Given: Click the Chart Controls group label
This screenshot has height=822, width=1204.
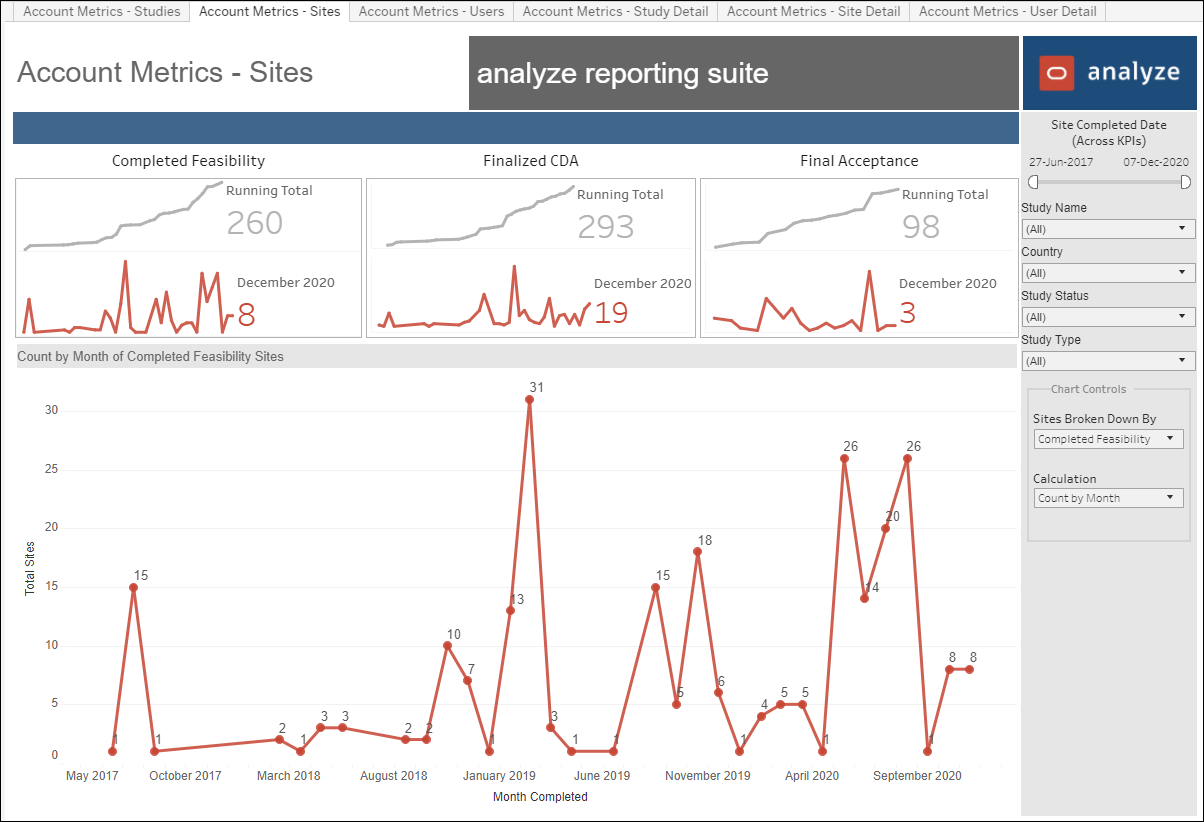Looking at the screenshot, I should click(x=1088, y=389).
